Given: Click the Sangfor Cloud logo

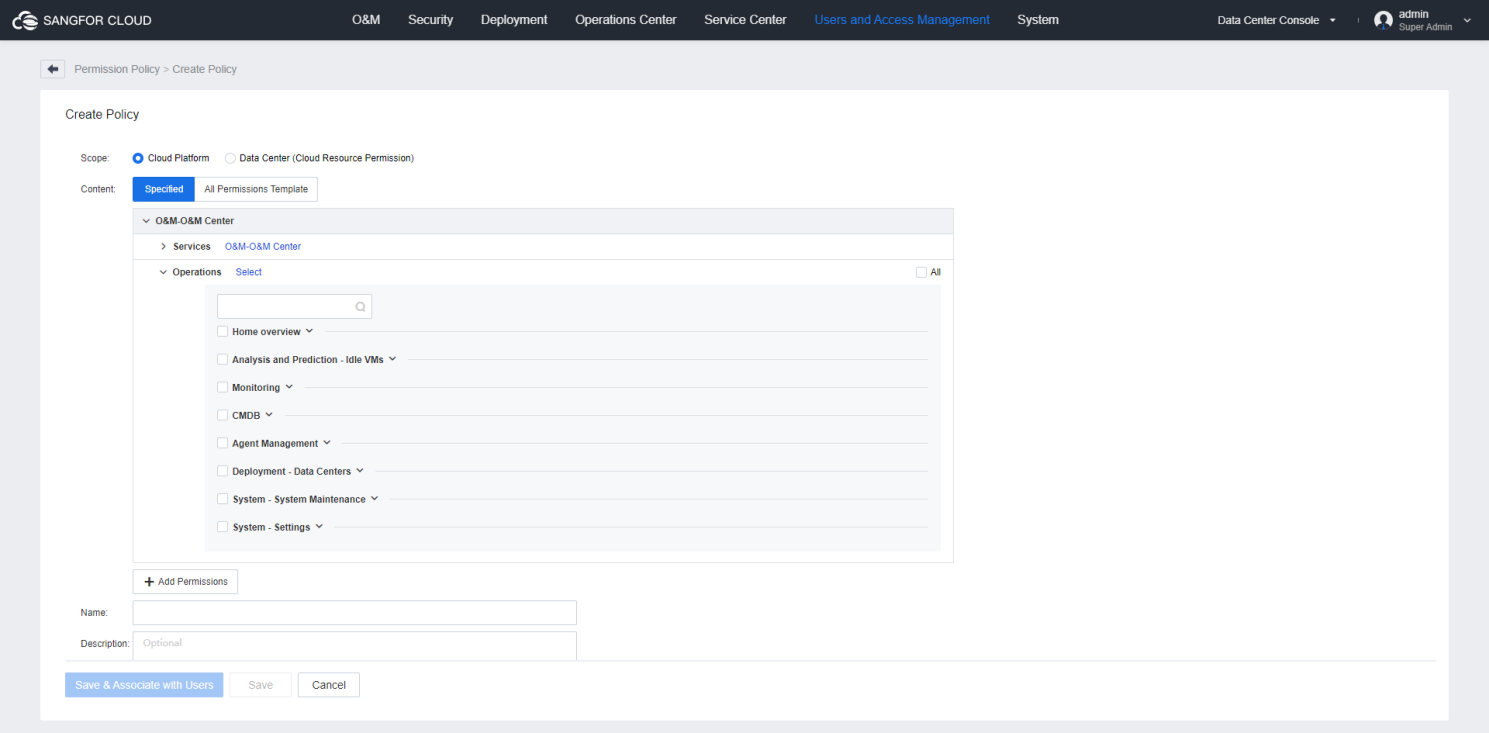Looking at the screenshot, I should [x=81, y=20].
